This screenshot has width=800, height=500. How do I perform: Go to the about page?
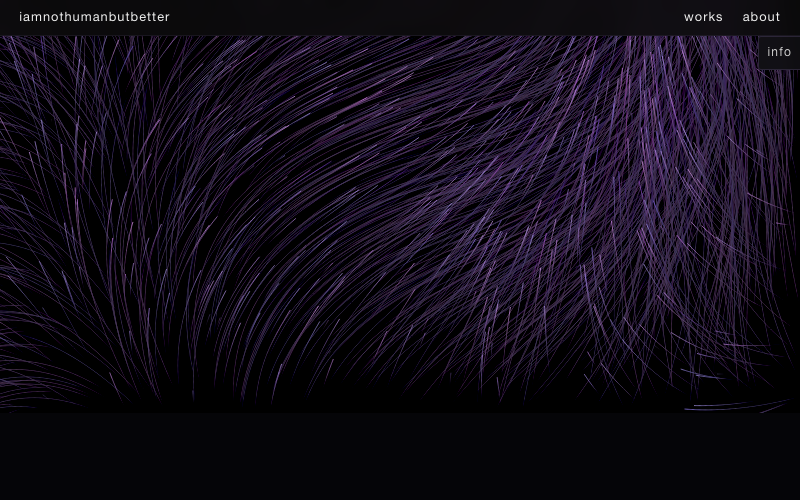click(761, 17)
